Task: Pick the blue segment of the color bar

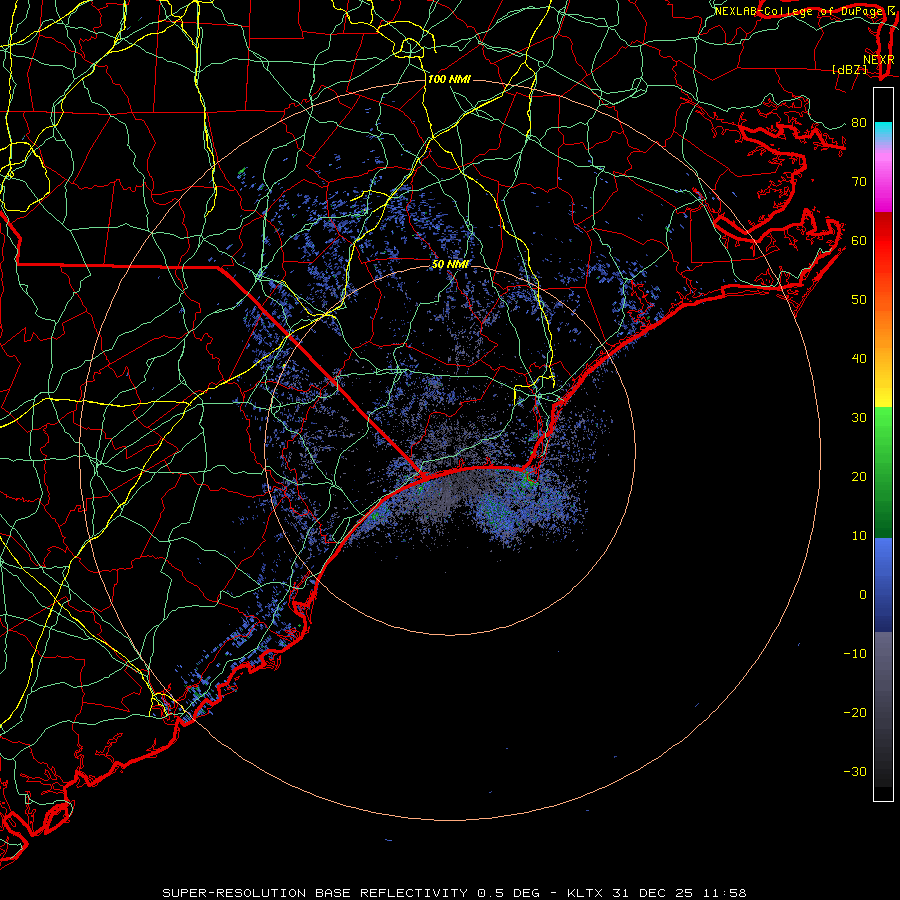Action: pyautogui.click(x=883, y=585)
